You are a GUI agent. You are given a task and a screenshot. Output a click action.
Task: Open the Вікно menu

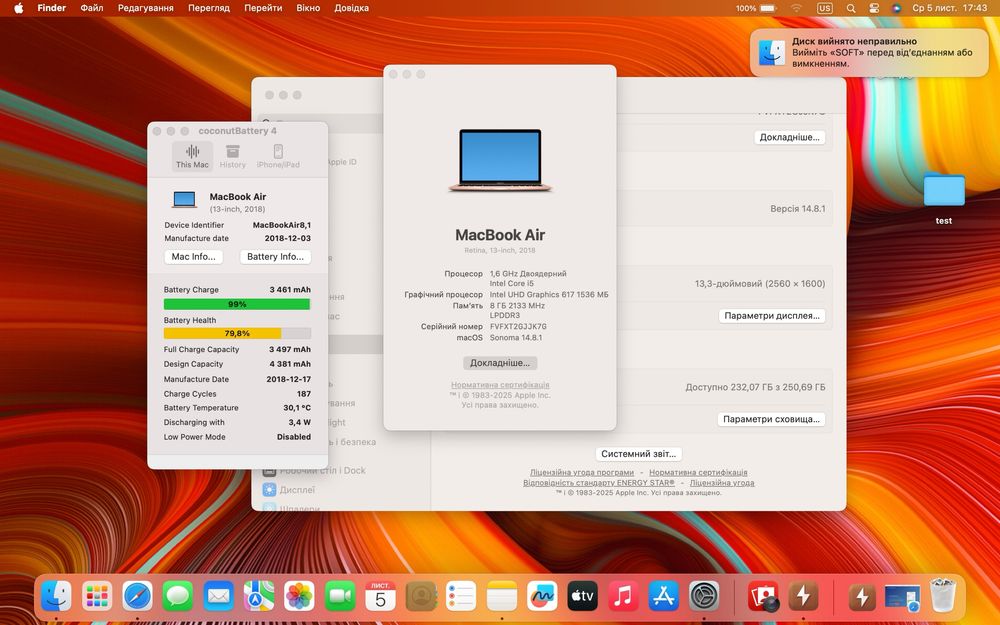click(308, 8)
